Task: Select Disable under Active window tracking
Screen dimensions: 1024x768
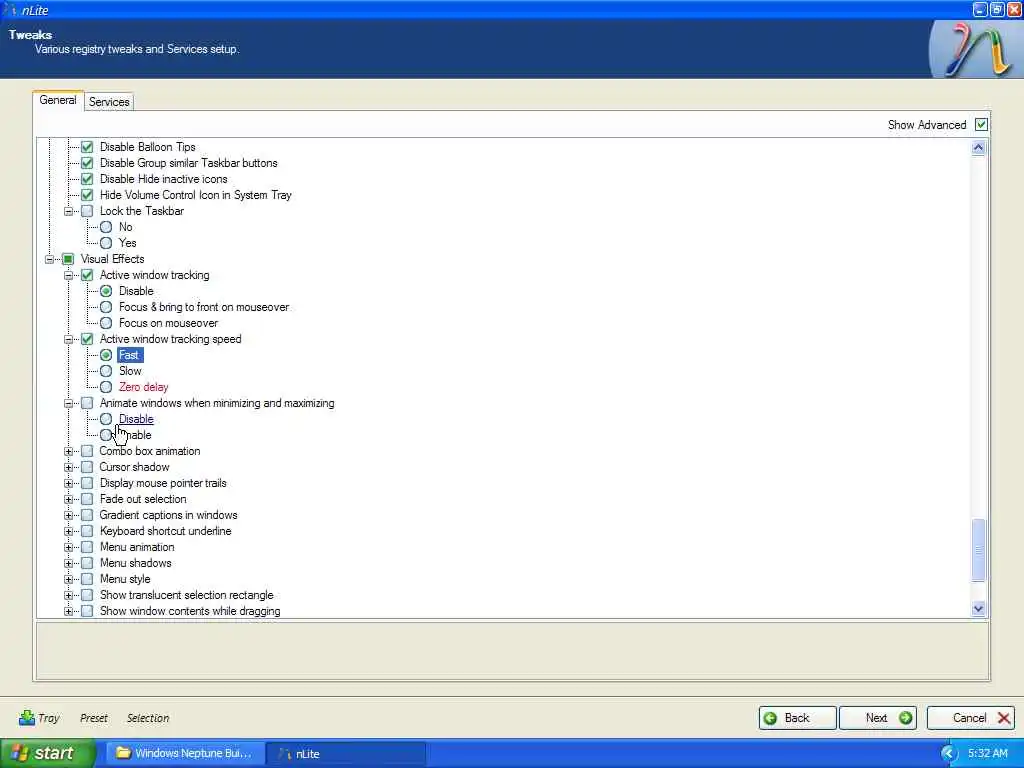Action: (x=106, y=291)
